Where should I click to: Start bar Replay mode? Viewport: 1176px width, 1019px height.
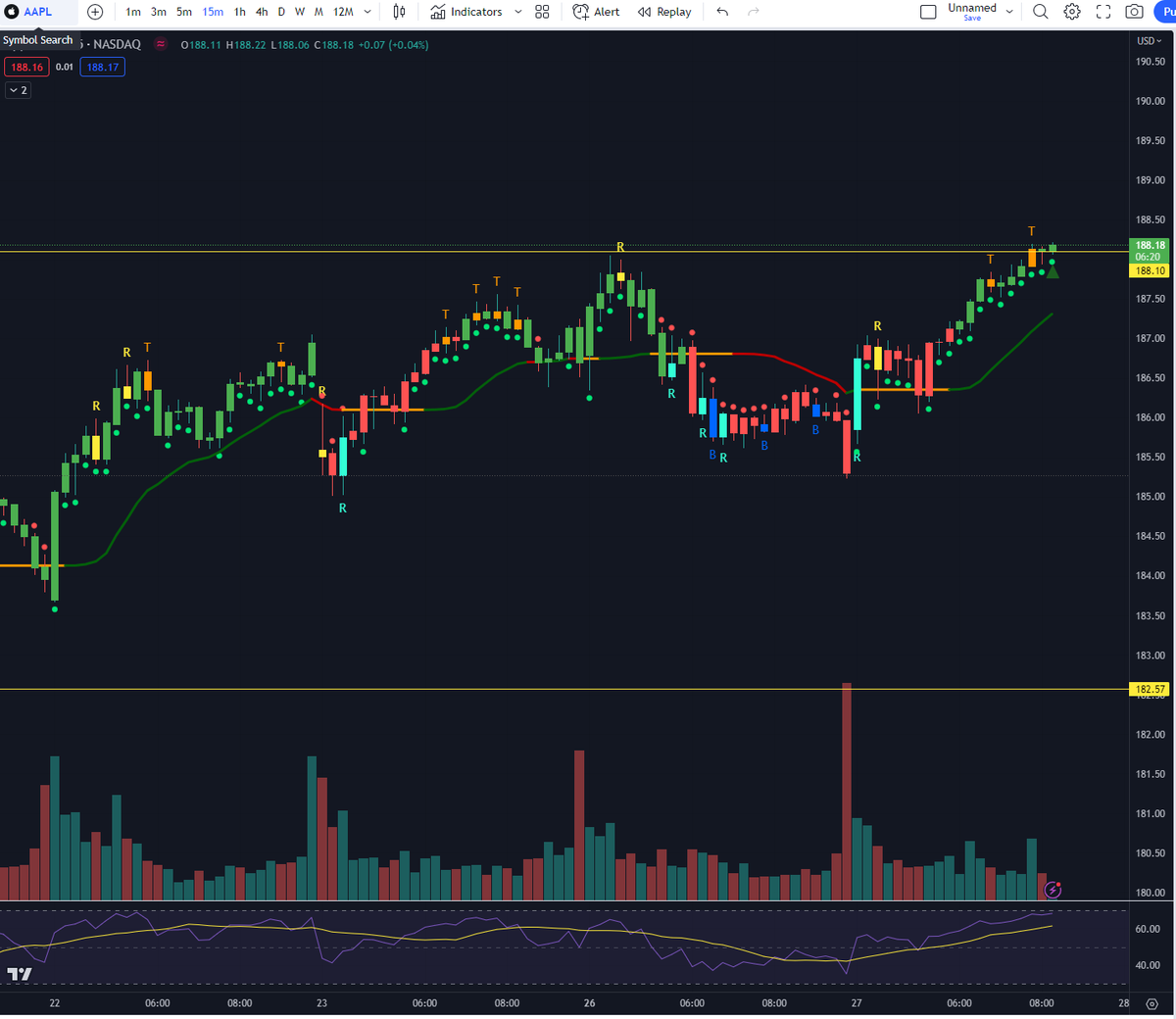(x=664, y=12)
